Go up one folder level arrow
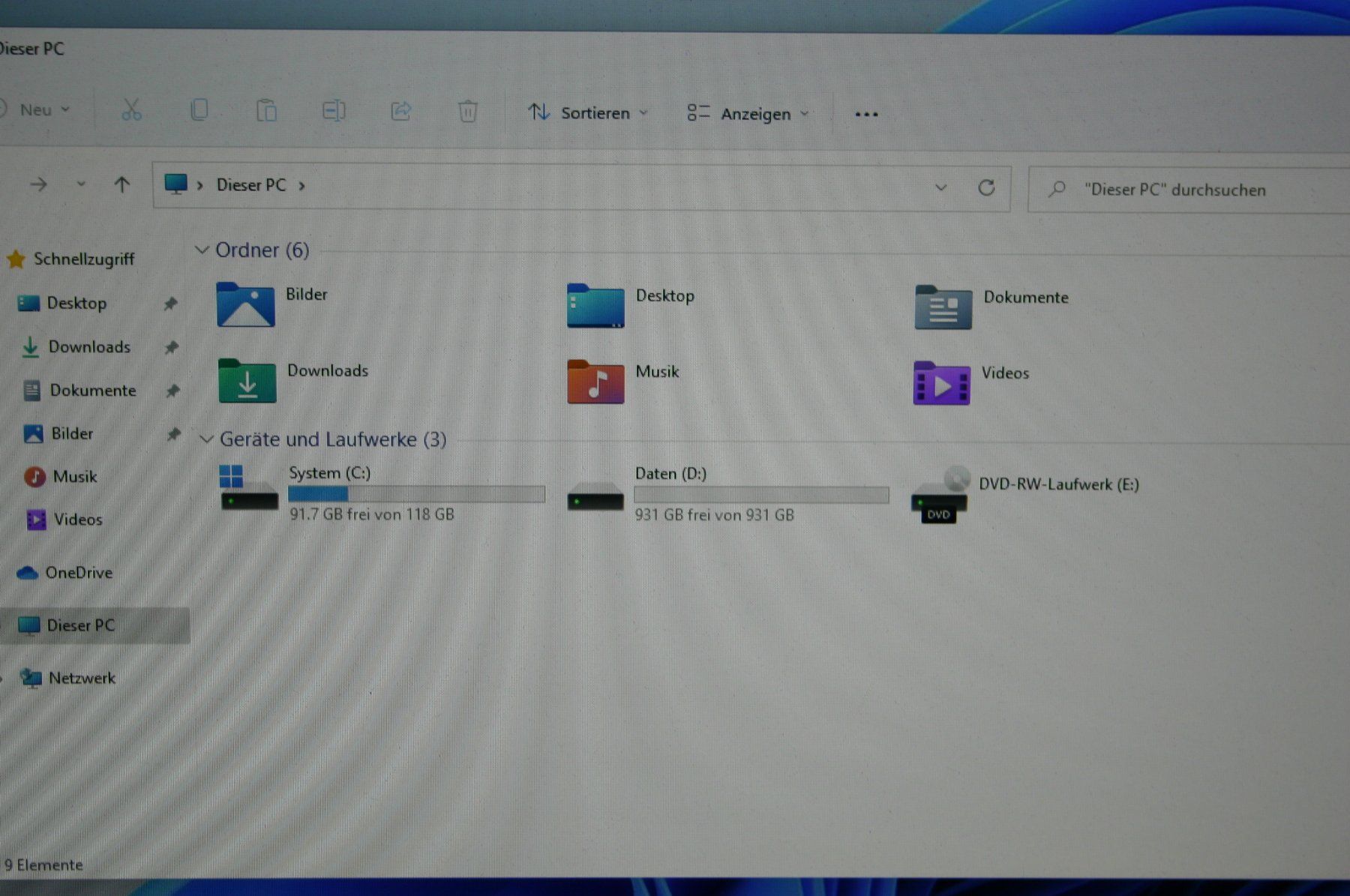This screenshot has height=896, width=1350. [x=121, y=184]
